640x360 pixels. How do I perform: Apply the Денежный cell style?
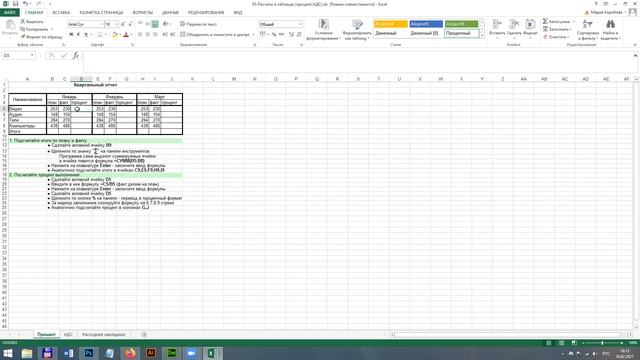[391, 33]
